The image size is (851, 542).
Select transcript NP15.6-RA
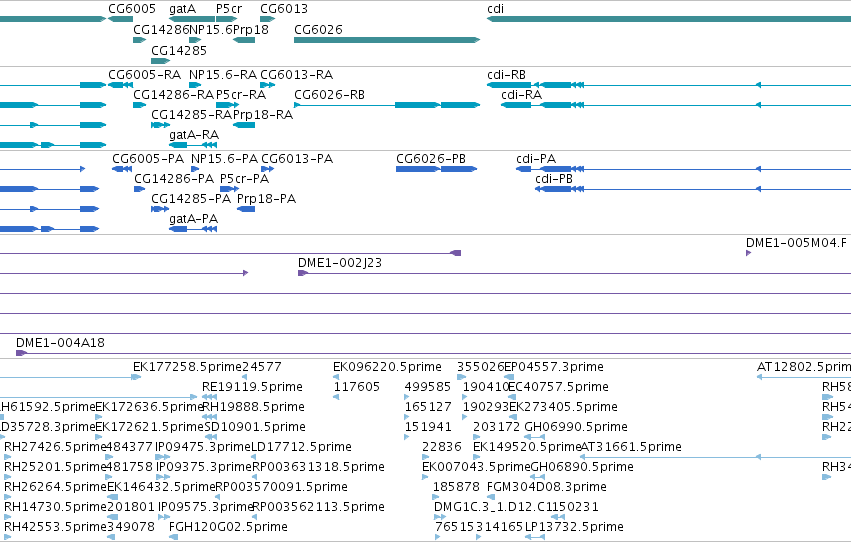coord(195,85)
